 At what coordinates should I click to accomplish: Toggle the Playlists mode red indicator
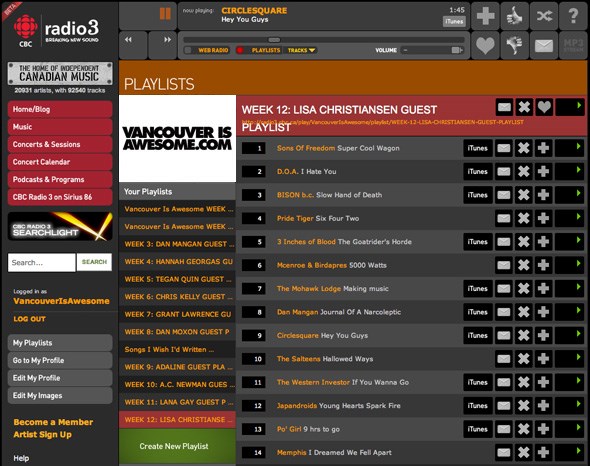point(240,50)
